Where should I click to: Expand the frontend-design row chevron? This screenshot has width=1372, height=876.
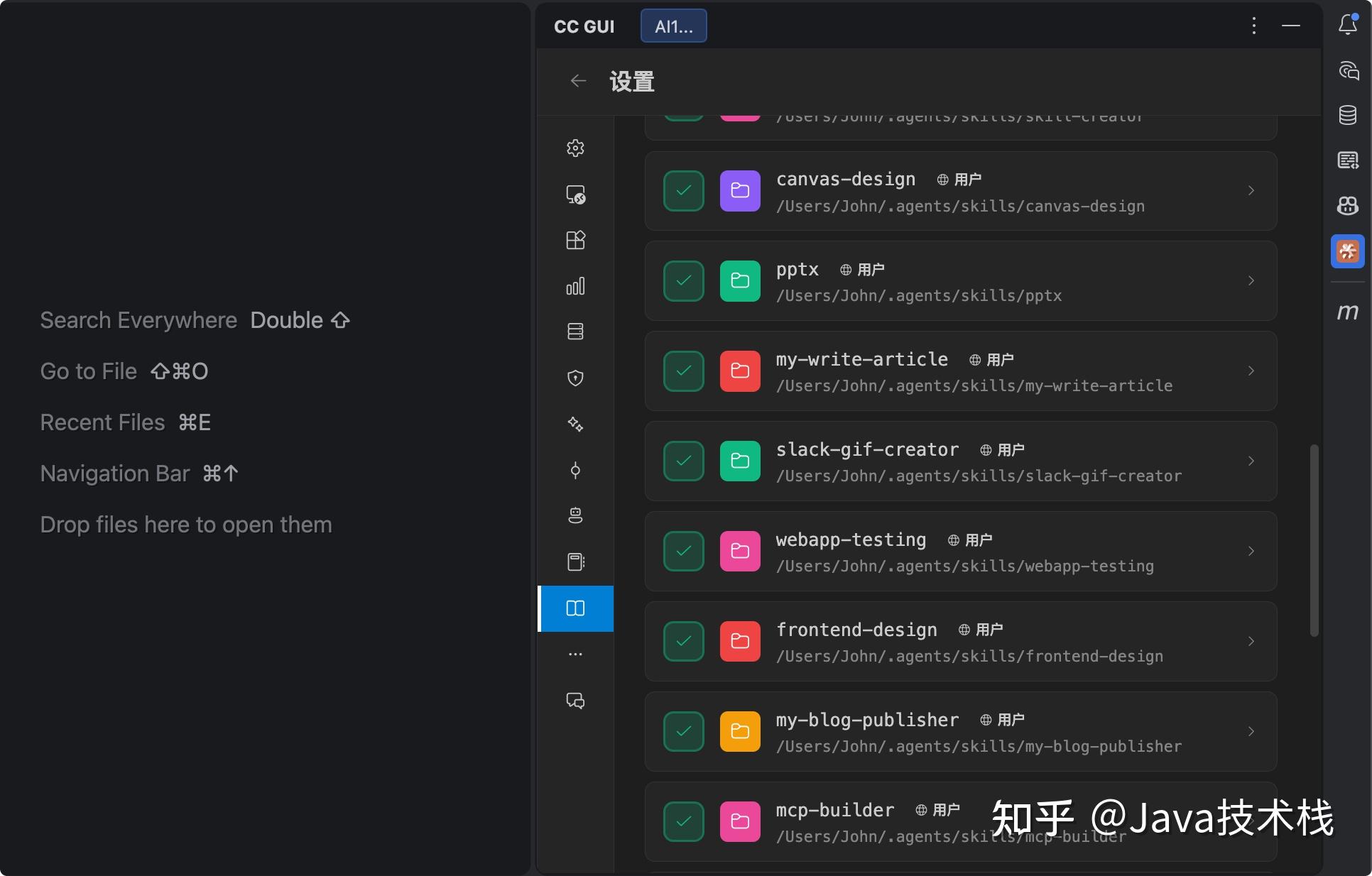1251,641
